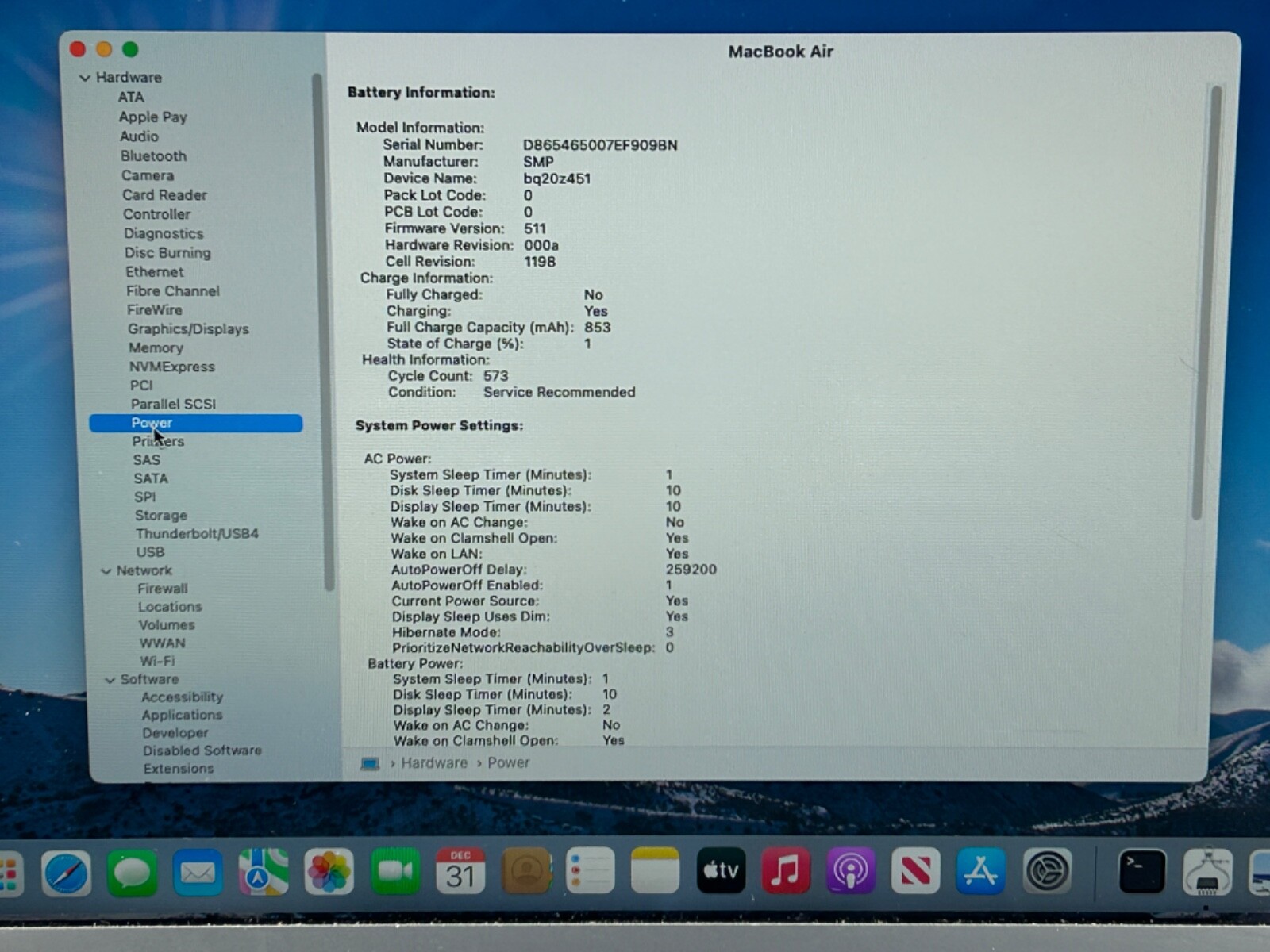Collapse the Hardware section
This screenshot has height=952, width=1270.
click(85, 78)
